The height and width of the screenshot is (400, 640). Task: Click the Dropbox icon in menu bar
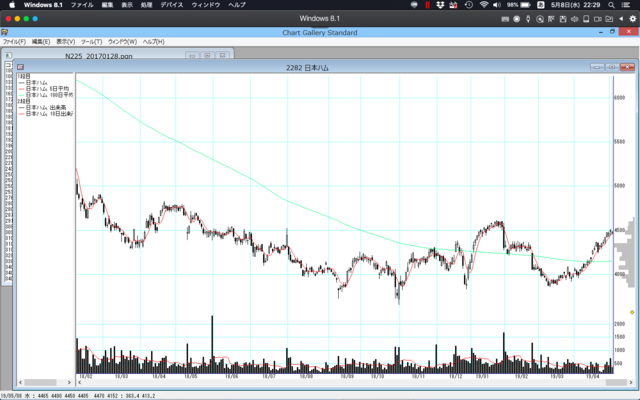coord(440,5)
